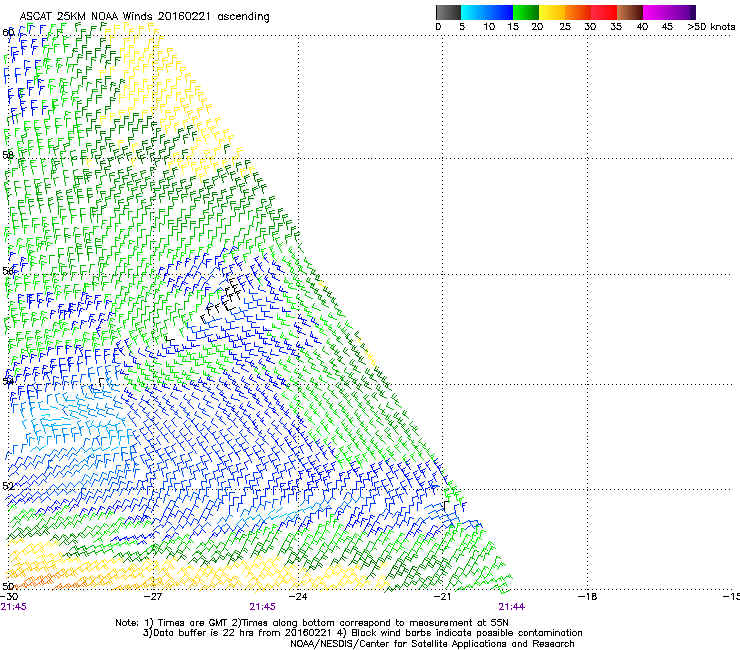The image size is (740, 650).
Task: Click the latitude label 58
Action: click(x=8, y=155)
